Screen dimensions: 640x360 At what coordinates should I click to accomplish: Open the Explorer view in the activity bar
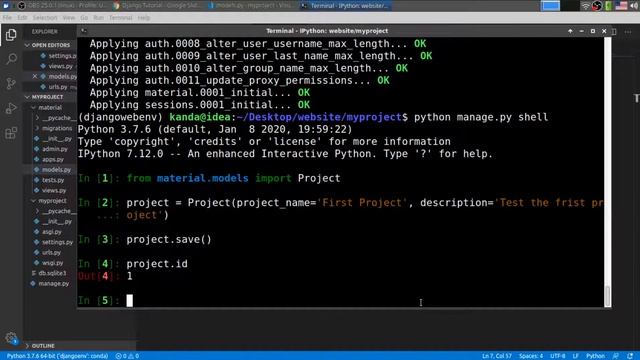click(11, 35)
